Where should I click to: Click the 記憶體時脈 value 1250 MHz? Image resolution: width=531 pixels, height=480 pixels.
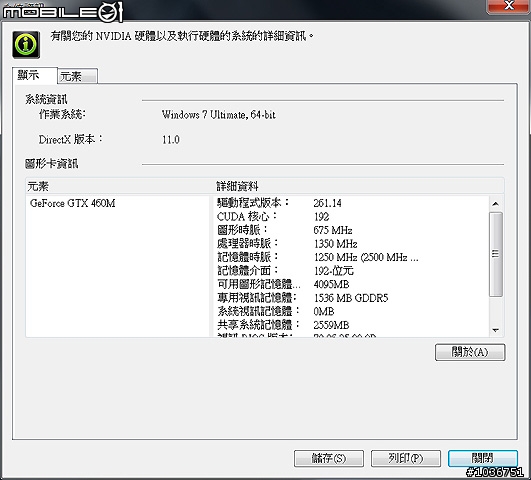click(366, 257)
